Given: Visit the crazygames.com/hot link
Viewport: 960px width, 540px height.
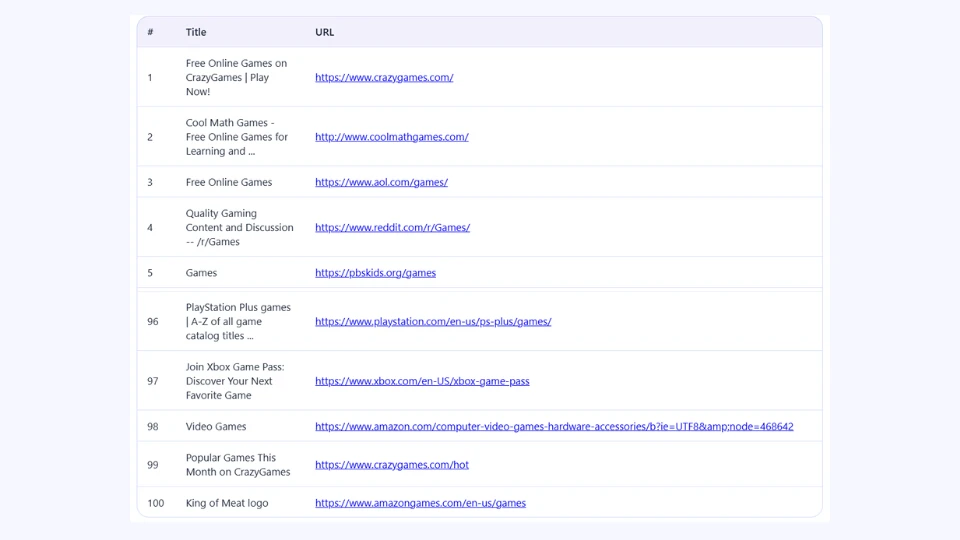Looking at the screenshot, I should [x=391, y=464].
